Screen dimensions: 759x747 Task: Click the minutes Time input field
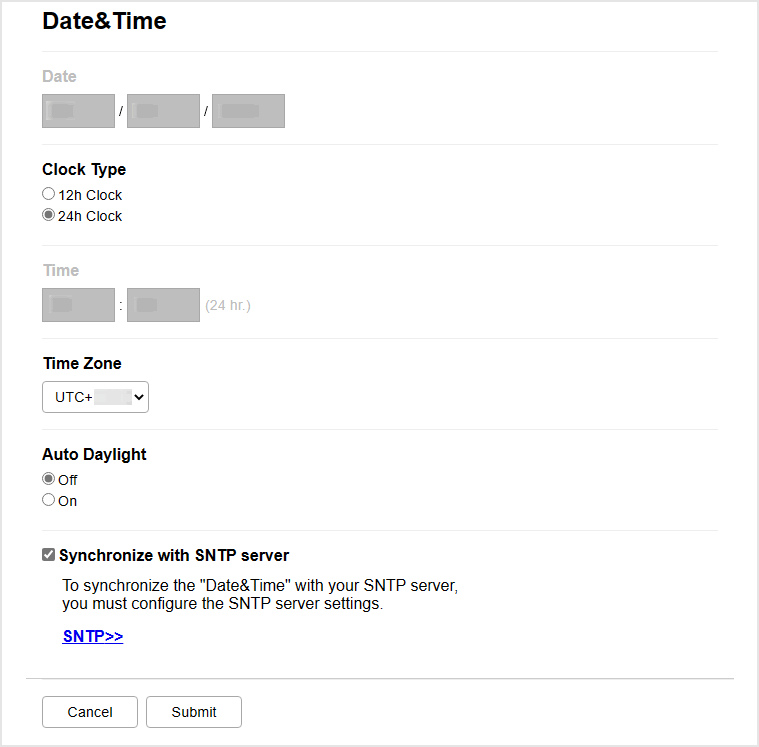coord(163,305)
